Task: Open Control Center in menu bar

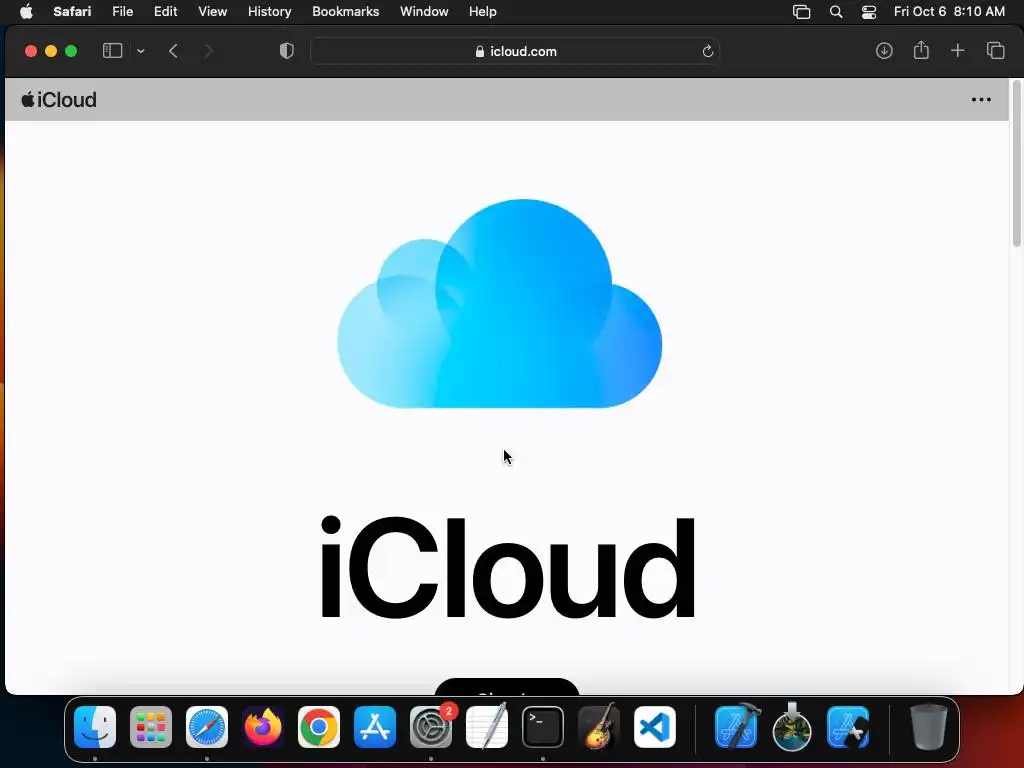Action: (x=869, y=12)
